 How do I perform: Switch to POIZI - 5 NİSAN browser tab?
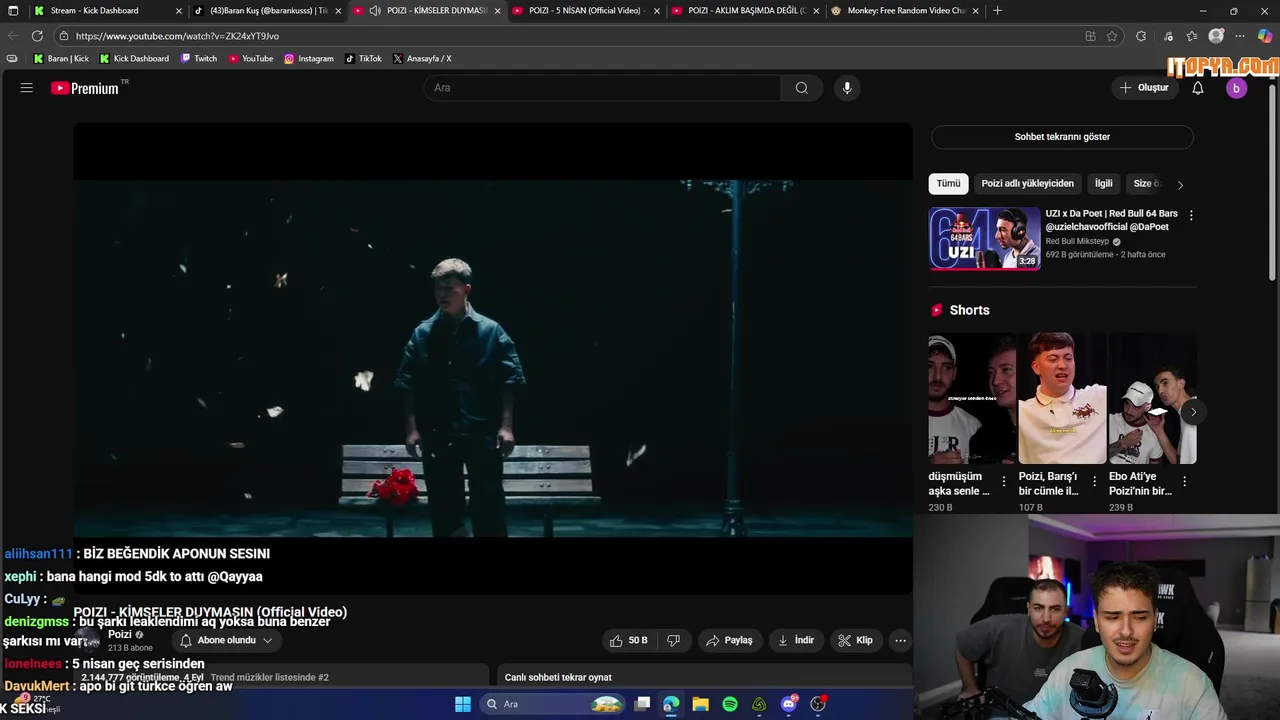pyautogui.click(x=585, y=11)
